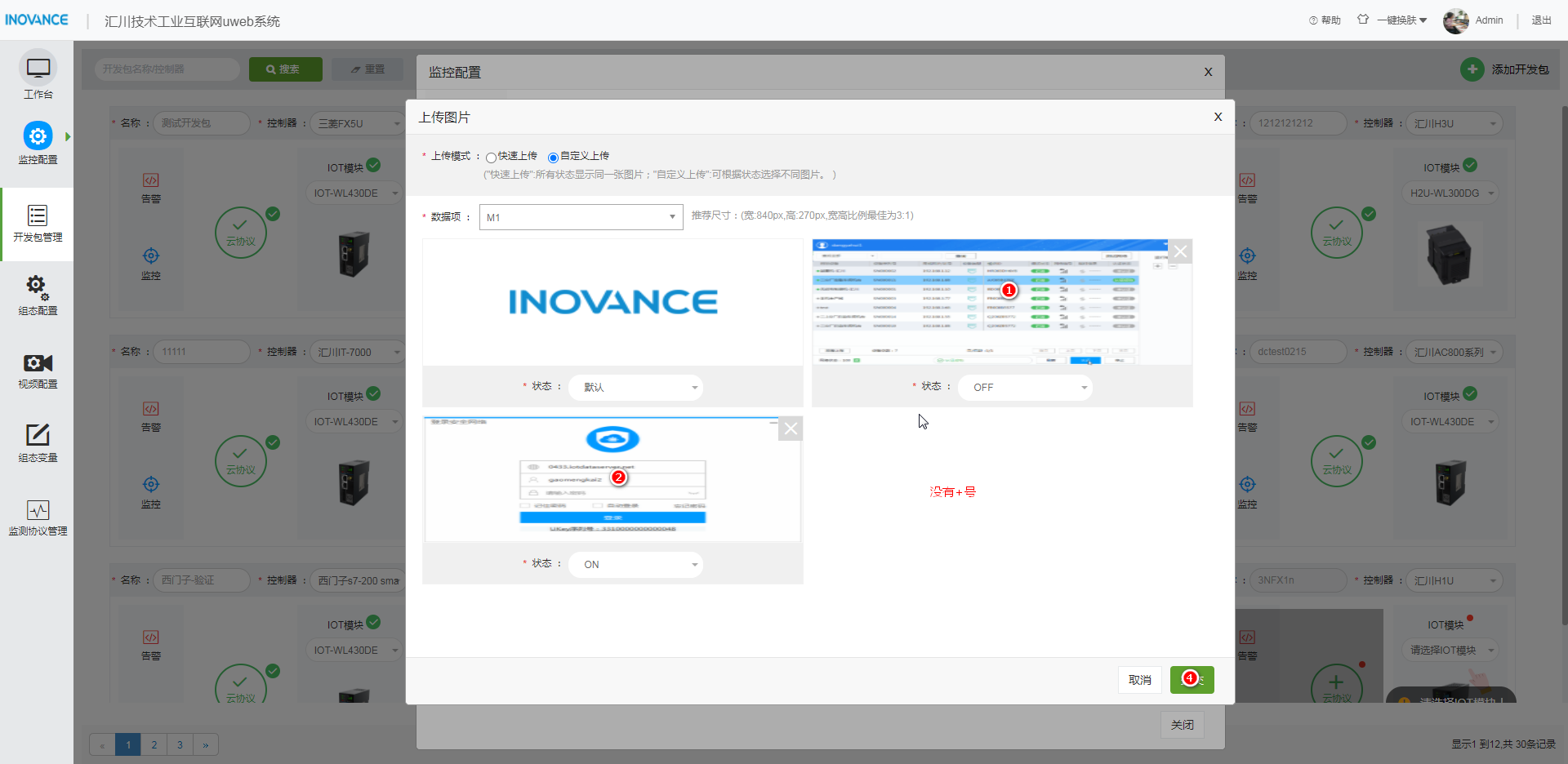
Task: Open 汇川H3U controller dropdown
Action: [1455, 123]
